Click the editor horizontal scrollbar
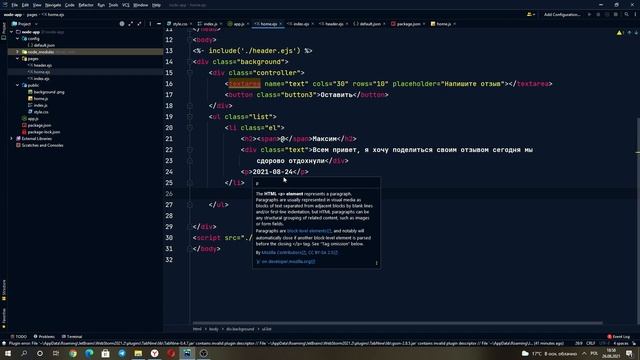The height and width of the screenshot is (360, 640). [397, 323]
